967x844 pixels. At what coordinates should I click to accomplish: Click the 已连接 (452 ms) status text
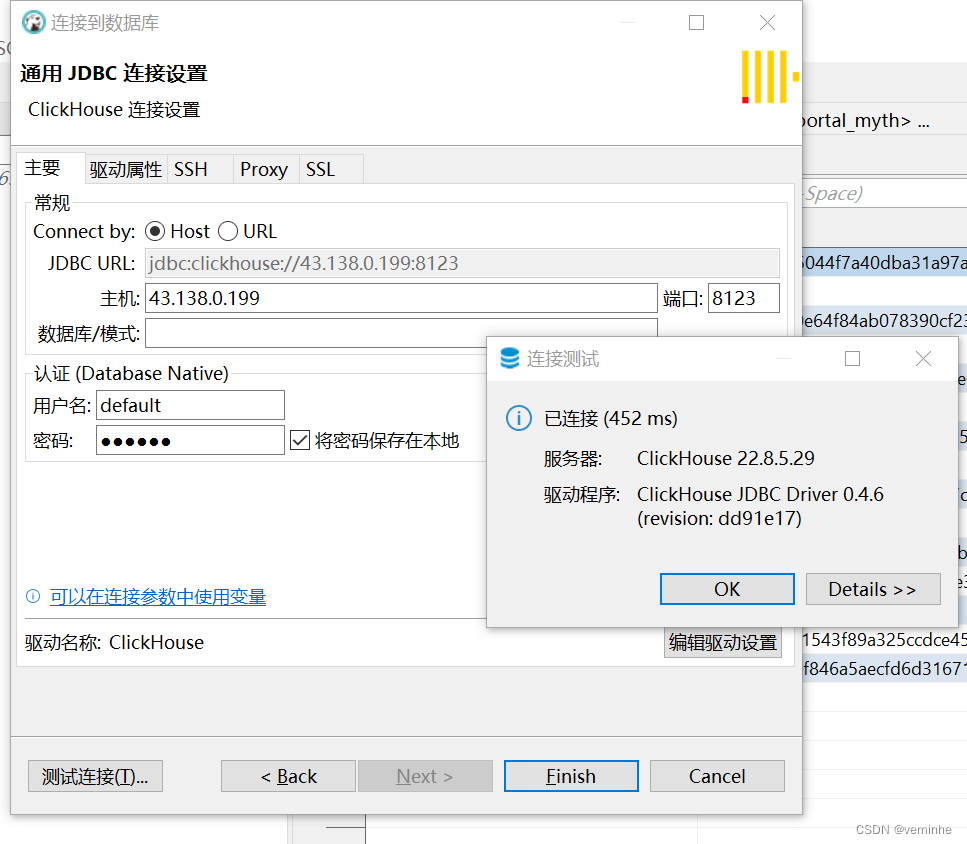611,419
